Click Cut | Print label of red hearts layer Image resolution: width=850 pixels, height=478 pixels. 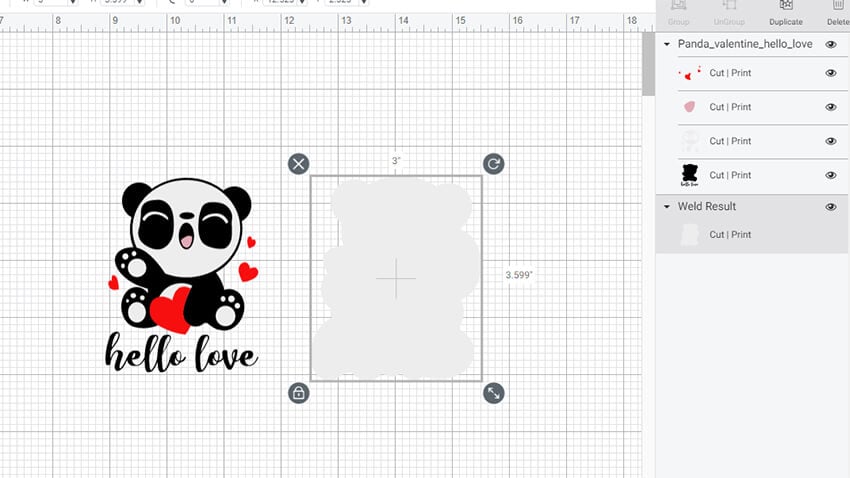pos(730,73)
